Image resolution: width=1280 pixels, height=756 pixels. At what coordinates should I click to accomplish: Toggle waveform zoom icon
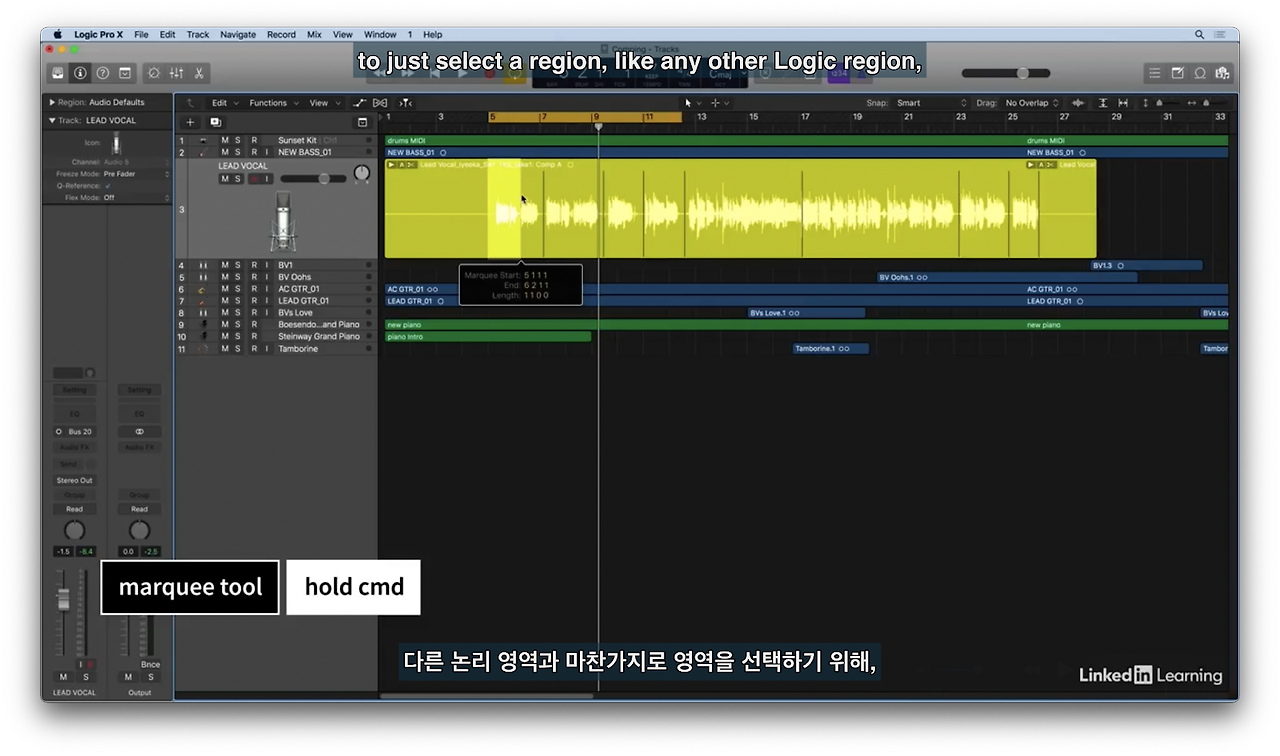pos(1078,103)
